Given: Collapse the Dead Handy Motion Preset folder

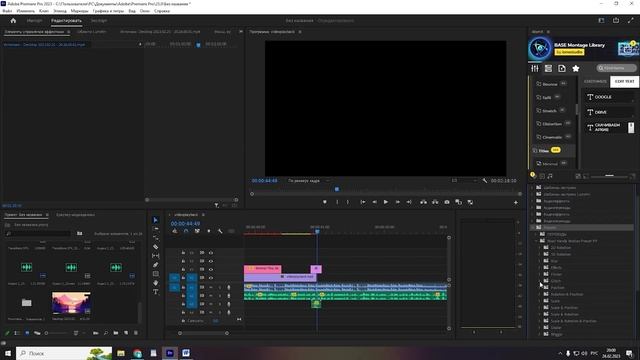Looking at the screenshot, I should [x=536, y=241].
